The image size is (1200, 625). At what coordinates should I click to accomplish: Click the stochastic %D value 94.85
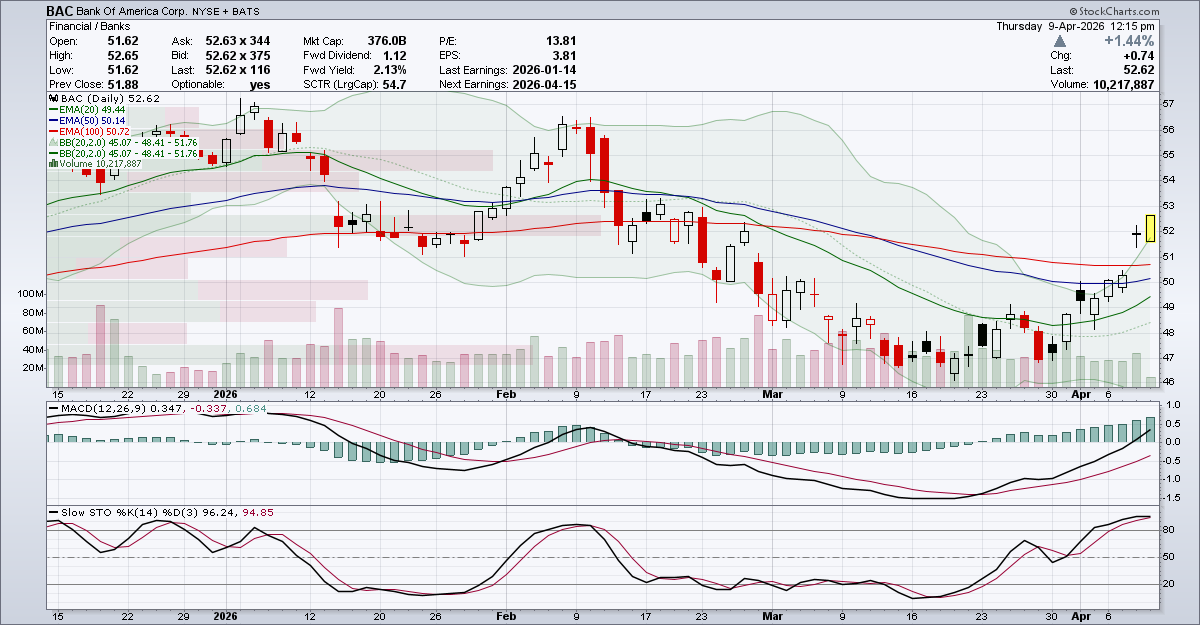tap(259, 512)
